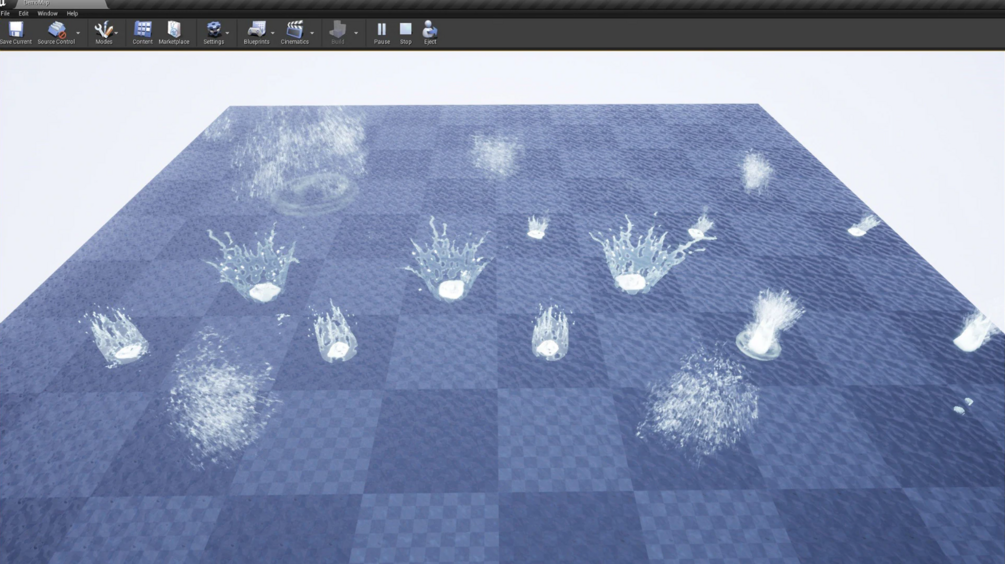Open the Window menu

tap(47, 13)
